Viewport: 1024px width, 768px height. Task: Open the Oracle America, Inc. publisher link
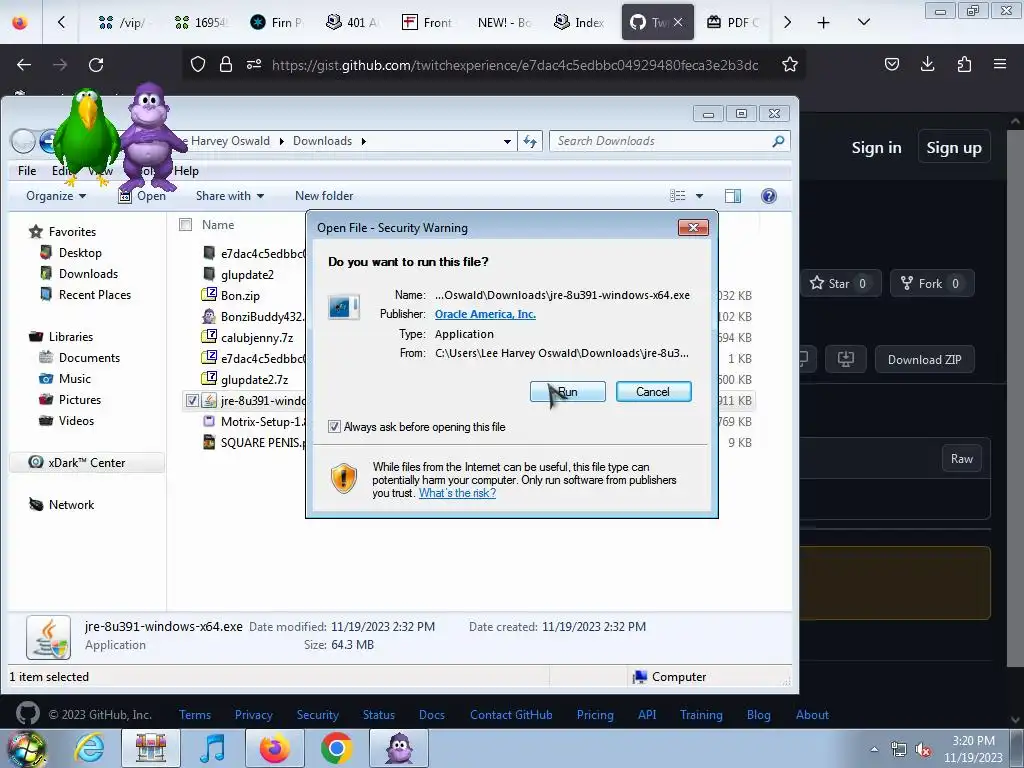(x=485, y=314)
